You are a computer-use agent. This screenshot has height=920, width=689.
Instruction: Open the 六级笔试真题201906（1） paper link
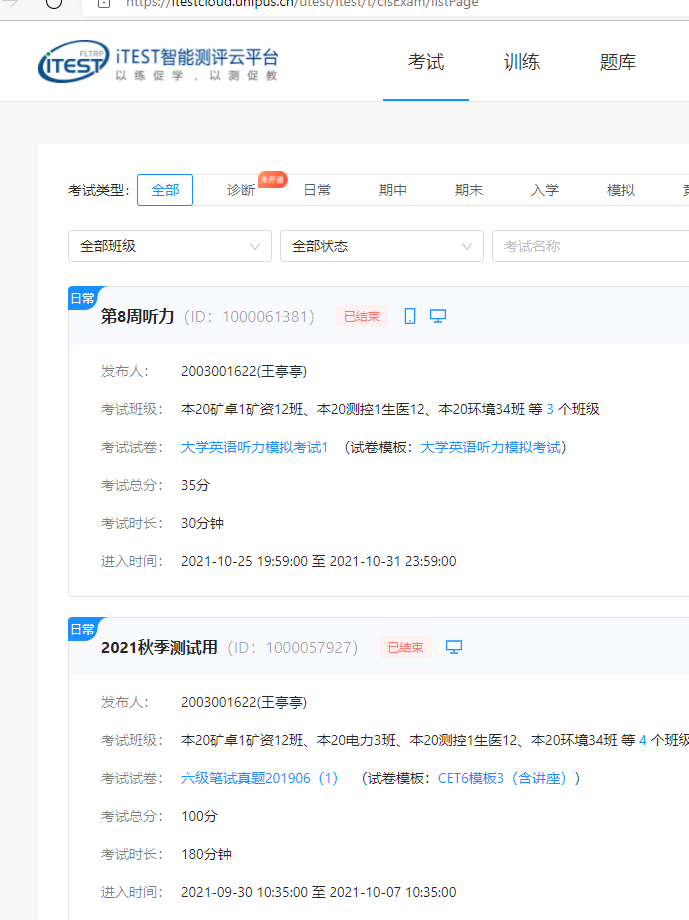pyautogui.click(x=260, y=778)
